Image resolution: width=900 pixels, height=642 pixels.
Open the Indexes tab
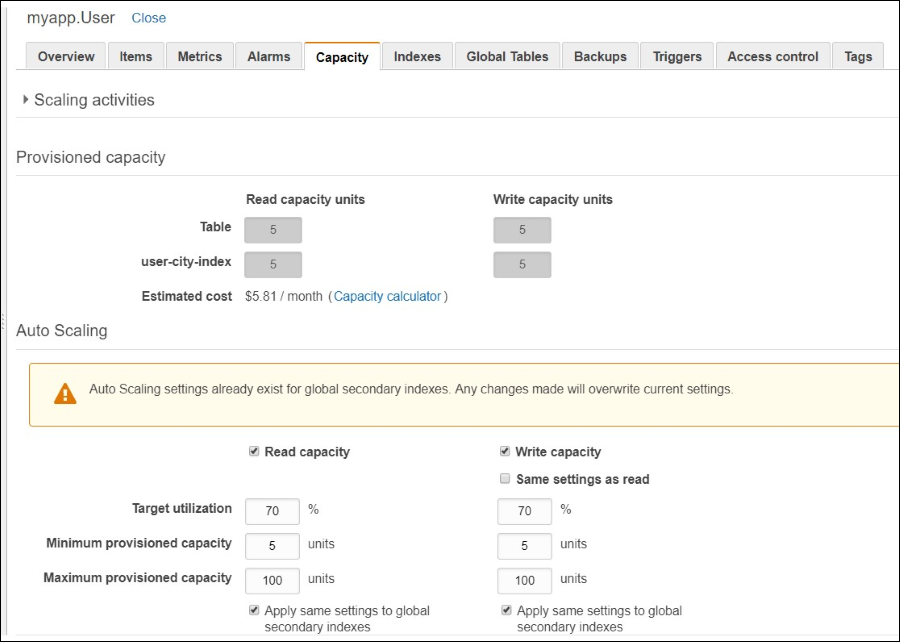pyautogui.click(x=417, y=57)
